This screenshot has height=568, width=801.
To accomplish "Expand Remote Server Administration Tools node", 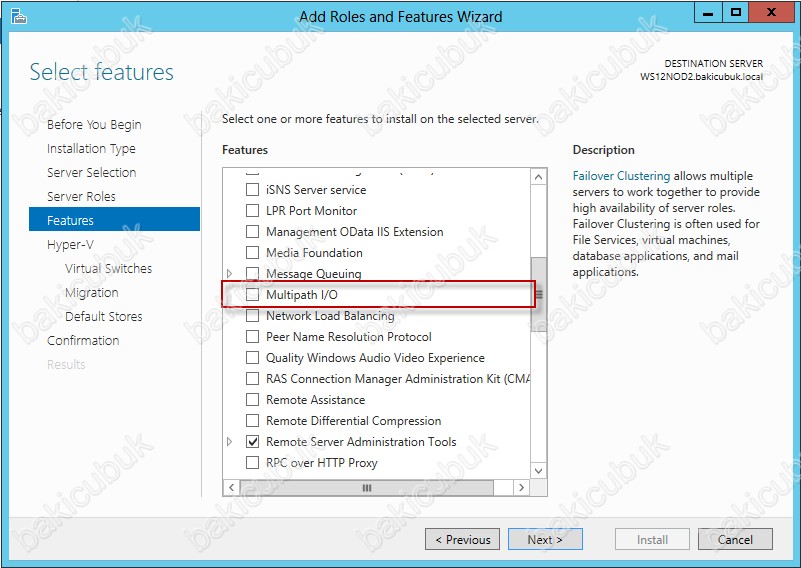I will coord(229,441).
